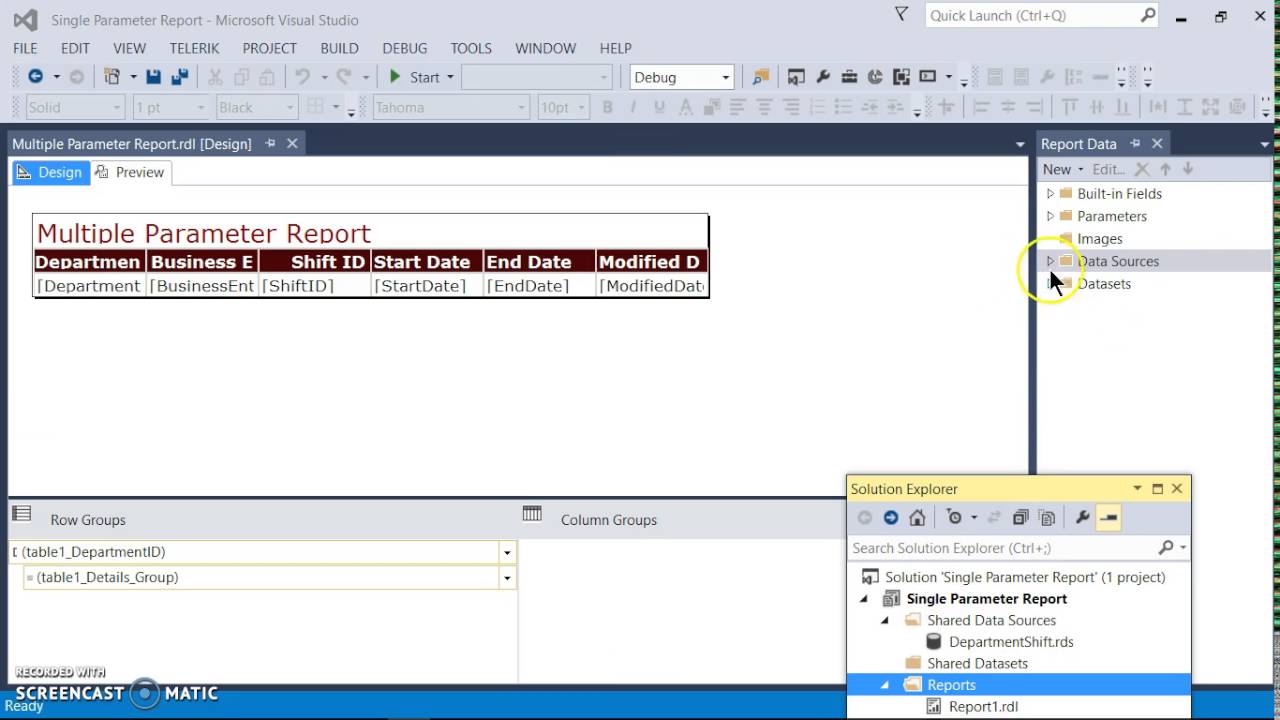Click the Row Groups grid icon

point(22,514)
